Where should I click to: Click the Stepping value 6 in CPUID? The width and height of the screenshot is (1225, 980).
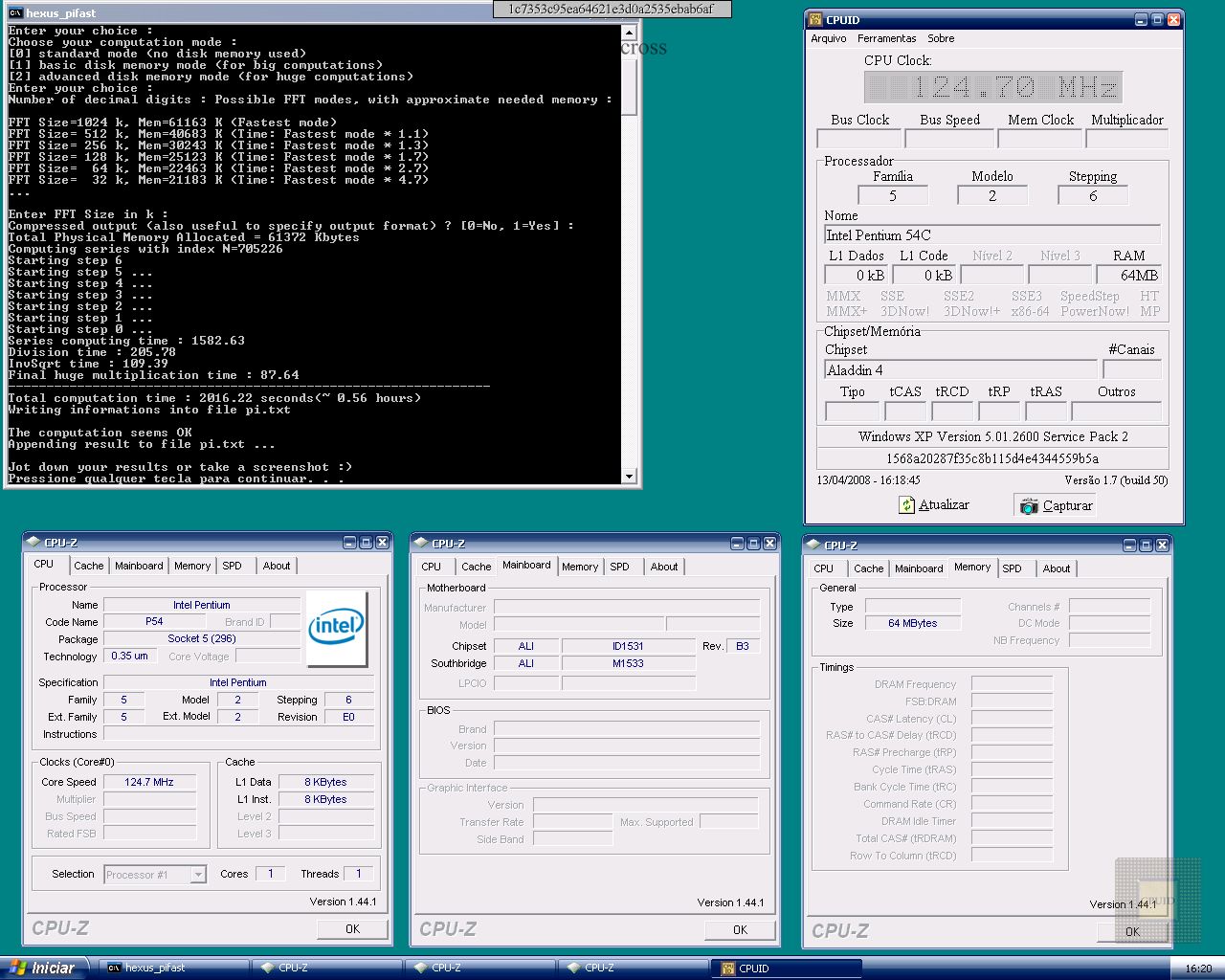click(x=1093, y=195)
